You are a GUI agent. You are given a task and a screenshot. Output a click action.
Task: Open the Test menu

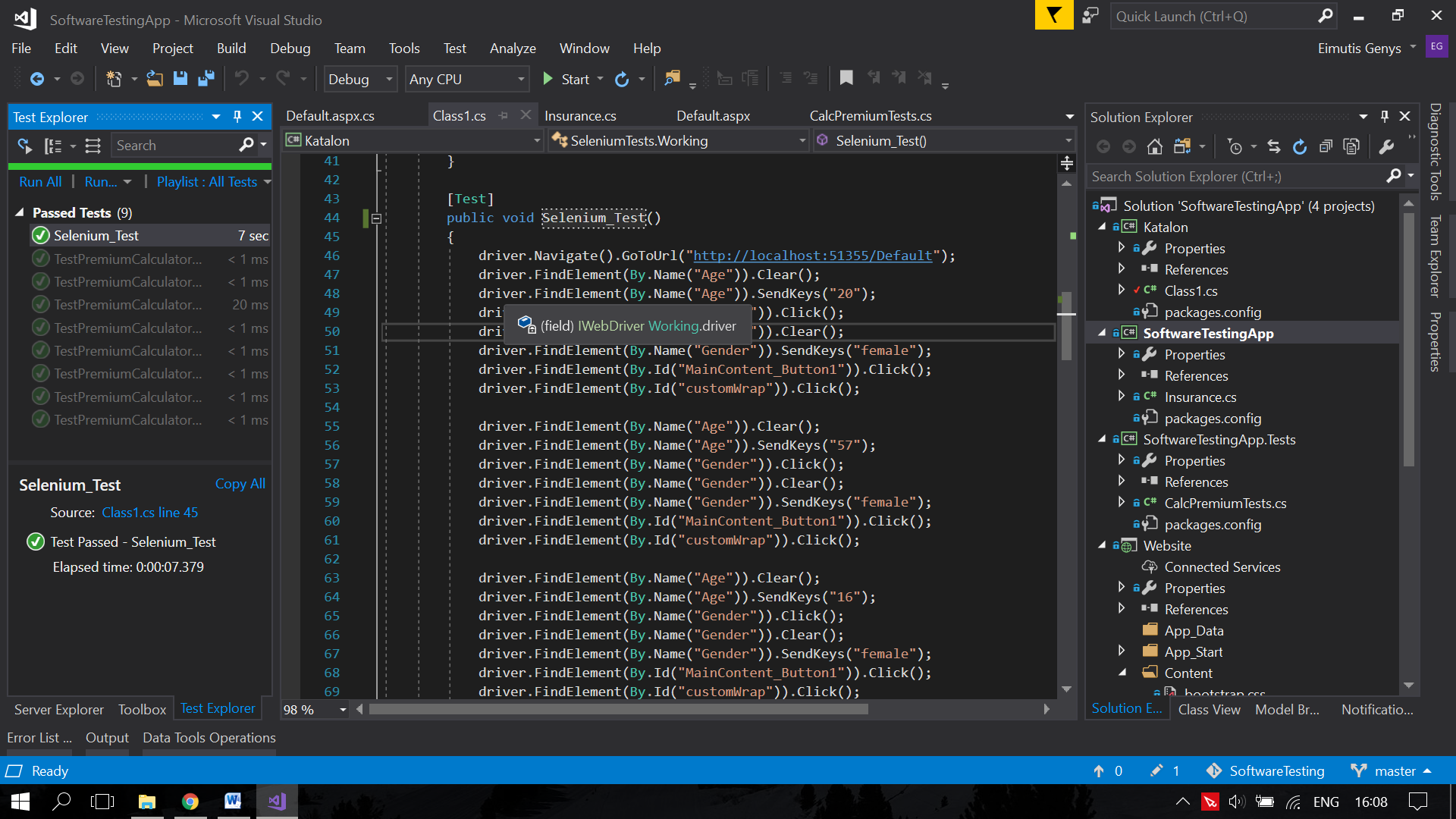pos(455,49)
